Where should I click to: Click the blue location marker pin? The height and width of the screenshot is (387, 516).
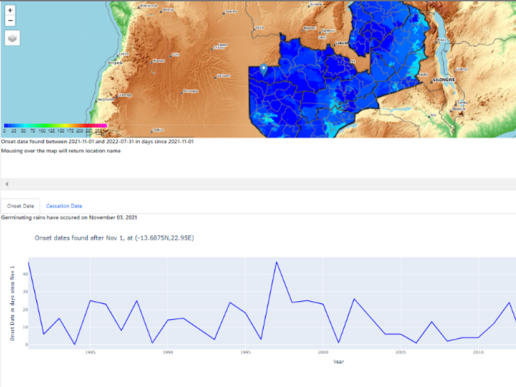click(x=264, y=70)
